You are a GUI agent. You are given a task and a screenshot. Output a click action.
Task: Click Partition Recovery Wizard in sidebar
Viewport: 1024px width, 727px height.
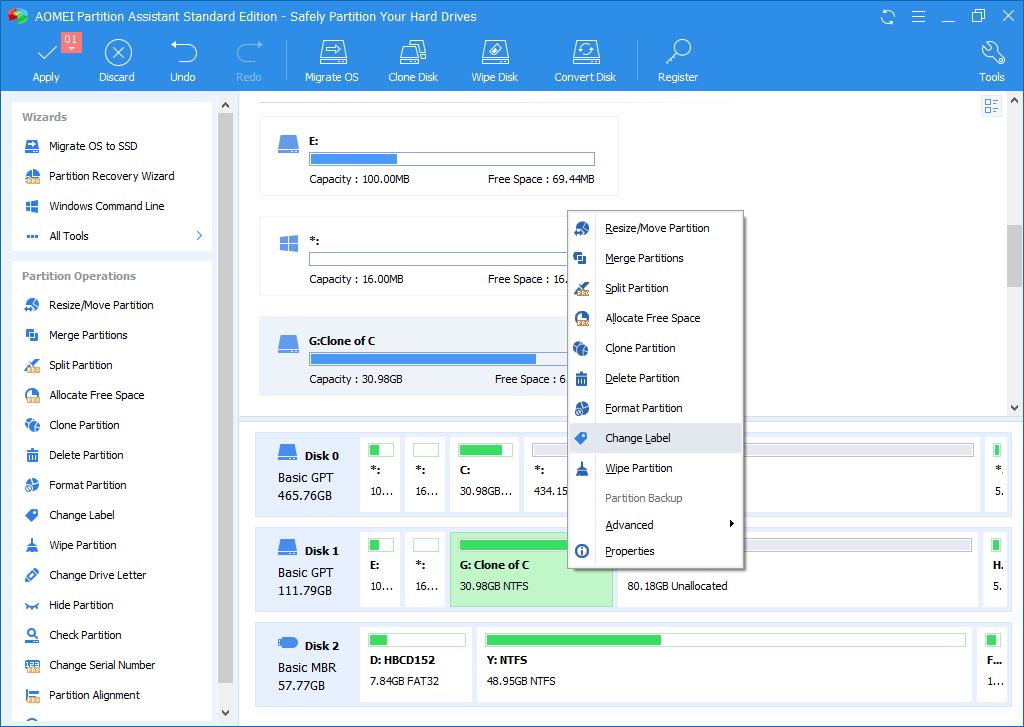111,176
